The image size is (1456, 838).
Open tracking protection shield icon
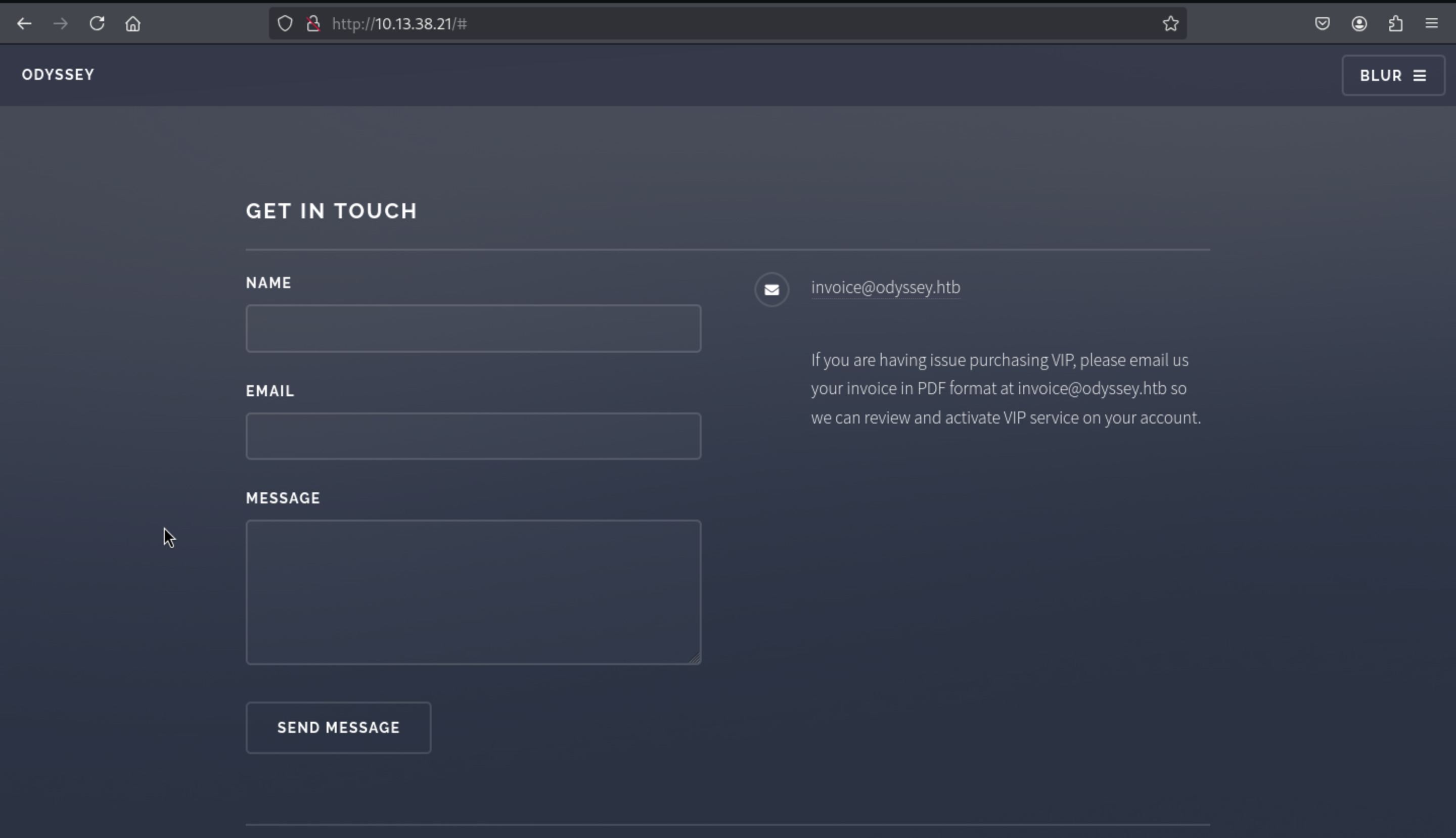tap(285, 24)
